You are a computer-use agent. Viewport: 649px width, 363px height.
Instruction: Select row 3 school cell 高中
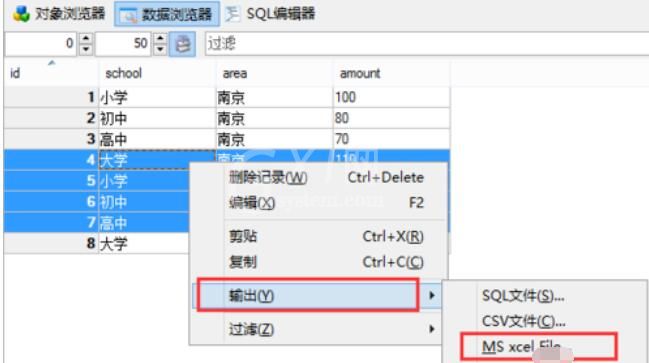[x=157, y=139]
